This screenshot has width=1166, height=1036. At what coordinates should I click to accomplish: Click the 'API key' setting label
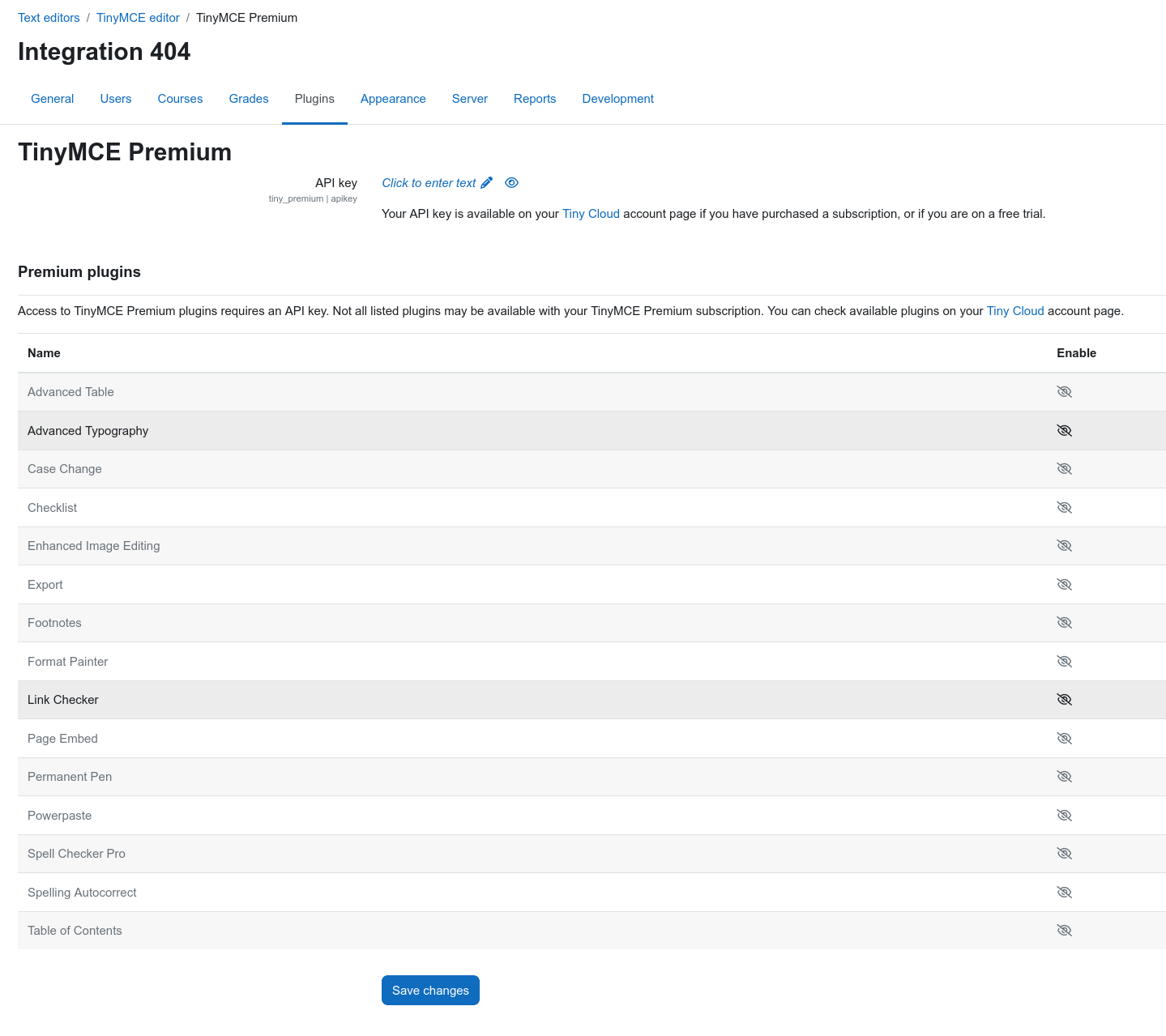point(336,183)
